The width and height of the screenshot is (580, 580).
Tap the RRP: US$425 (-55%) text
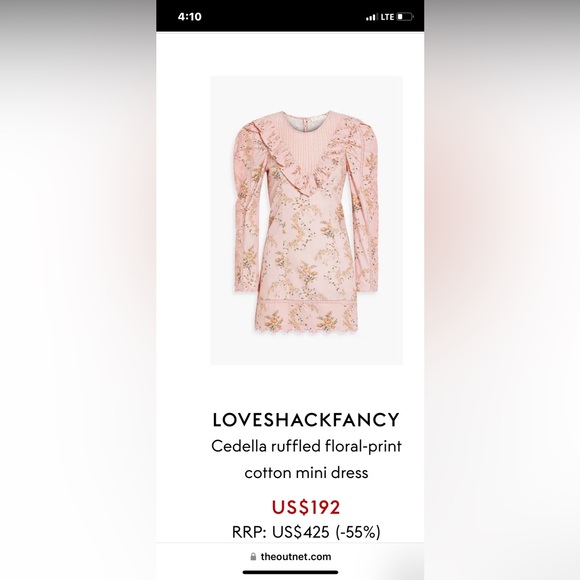(x=306, y=532)
